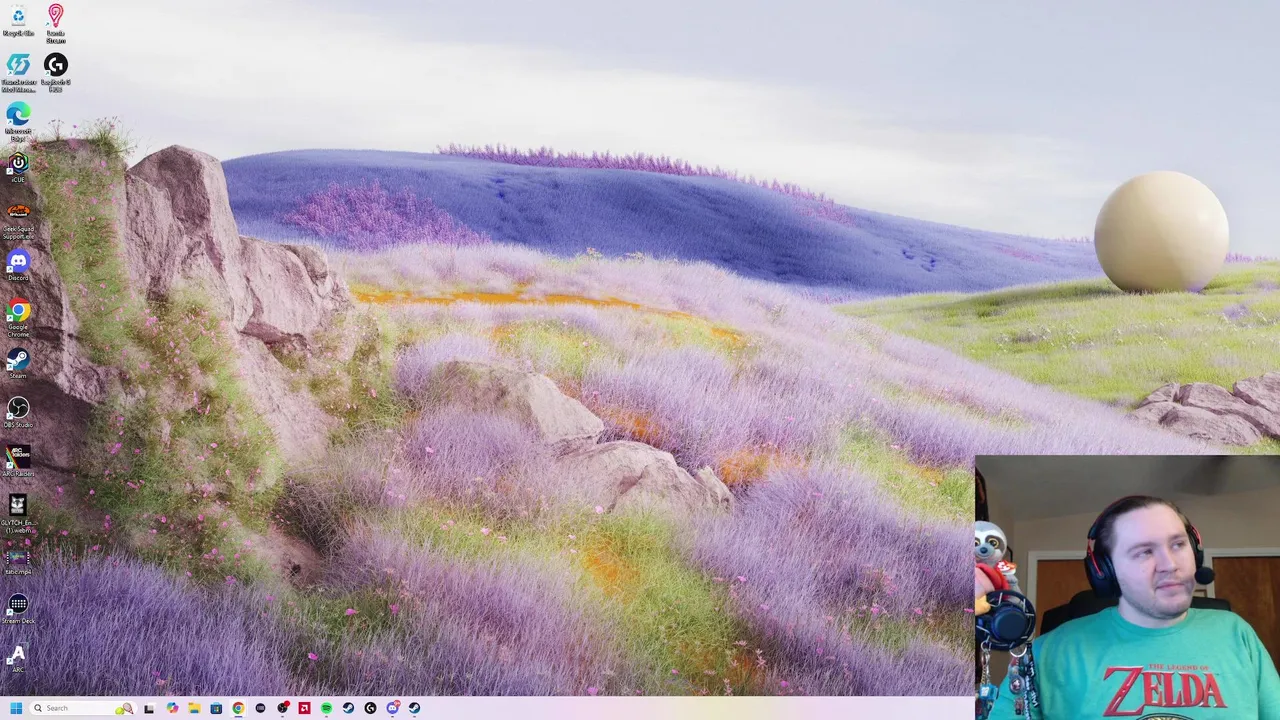
Task: Select the tabc.mp4 video file on the desktop
Action: [18, 561]
